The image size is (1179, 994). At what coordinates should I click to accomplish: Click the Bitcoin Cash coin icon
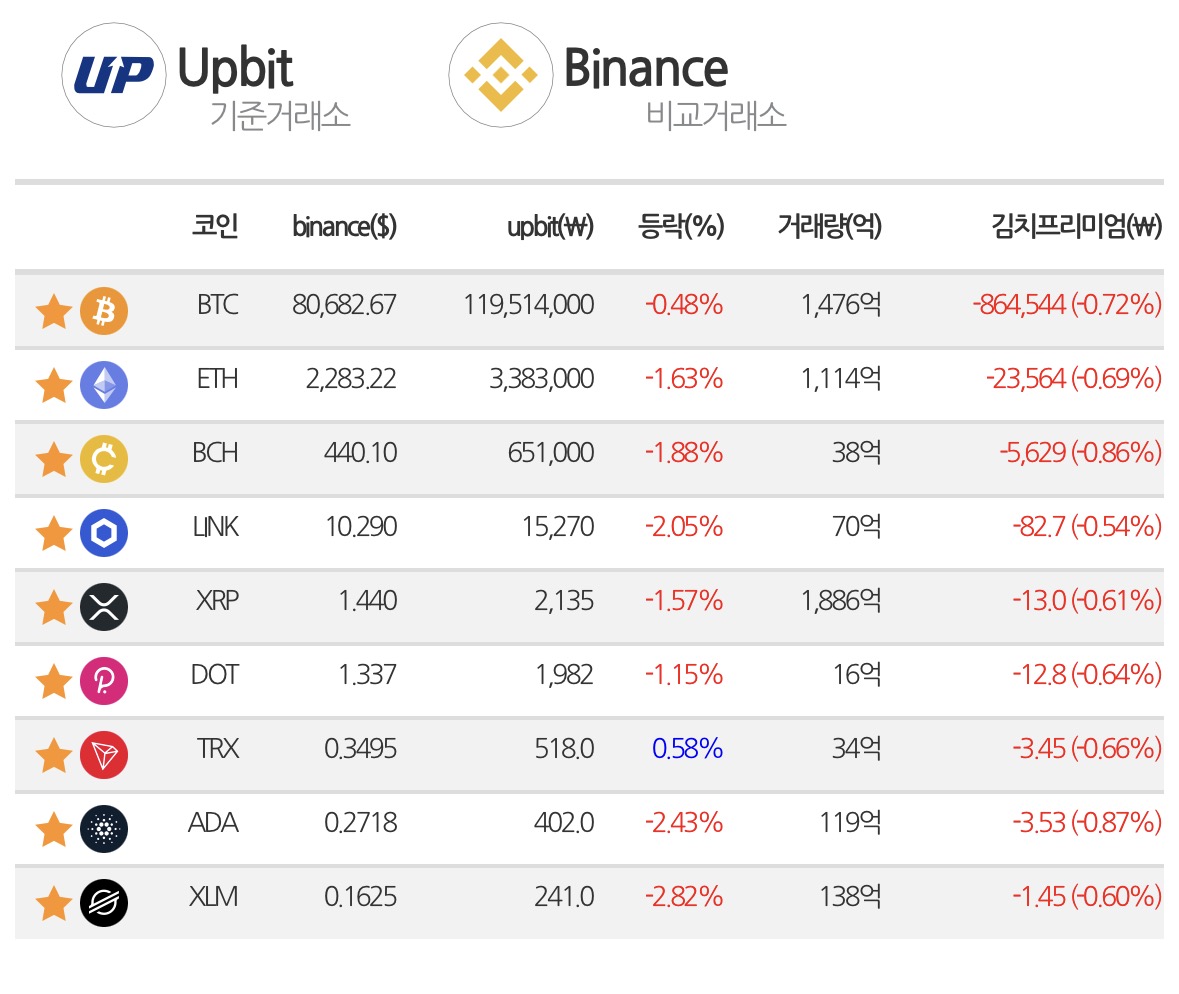point(104,459)
